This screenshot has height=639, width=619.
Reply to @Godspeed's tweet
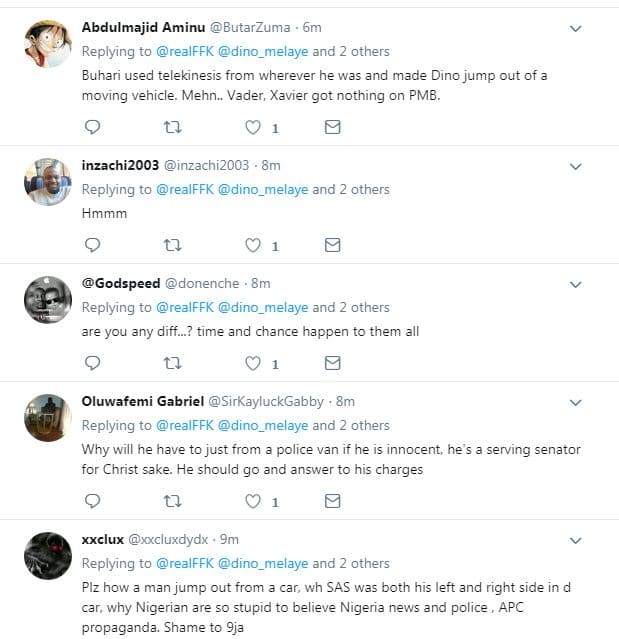(92, 363)
